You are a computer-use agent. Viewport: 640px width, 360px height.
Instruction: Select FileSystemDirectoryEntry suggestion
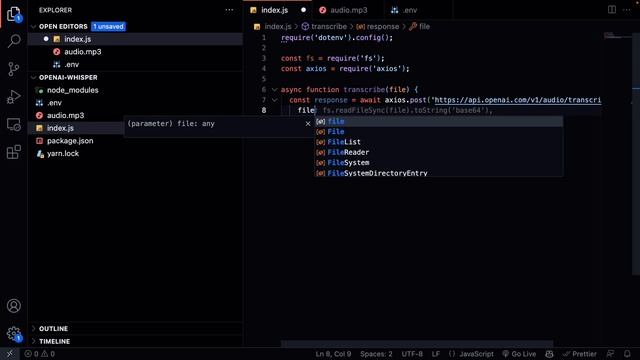(x=438, y=173)
